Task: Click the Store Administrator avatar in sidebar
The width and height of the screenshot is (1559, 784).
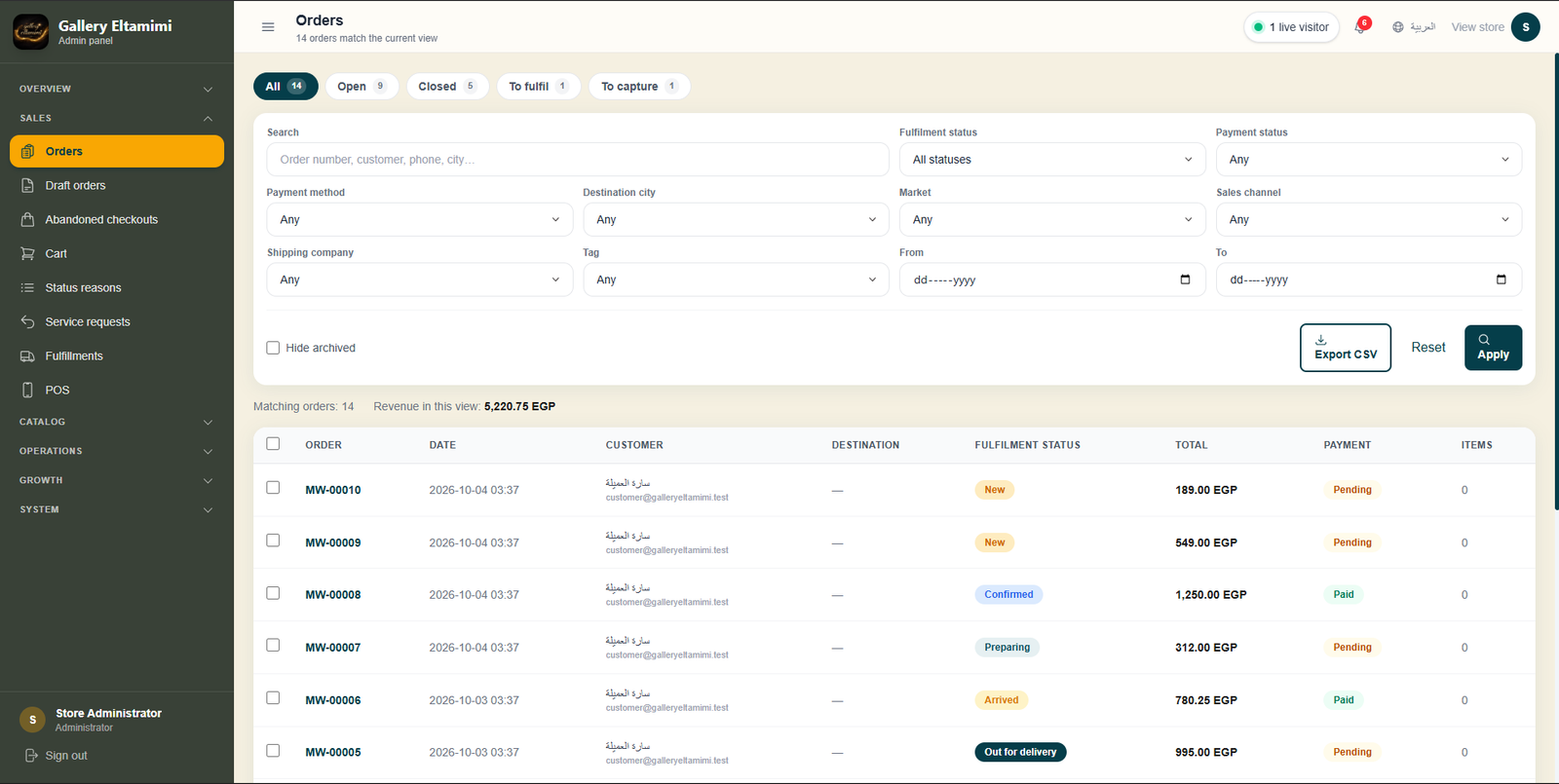Action: (32, 720)
